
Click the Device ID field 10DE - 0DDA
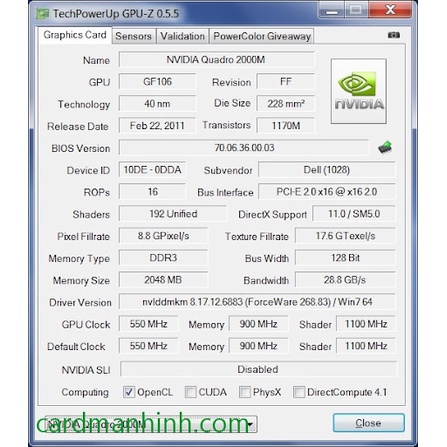pos(152,170)
